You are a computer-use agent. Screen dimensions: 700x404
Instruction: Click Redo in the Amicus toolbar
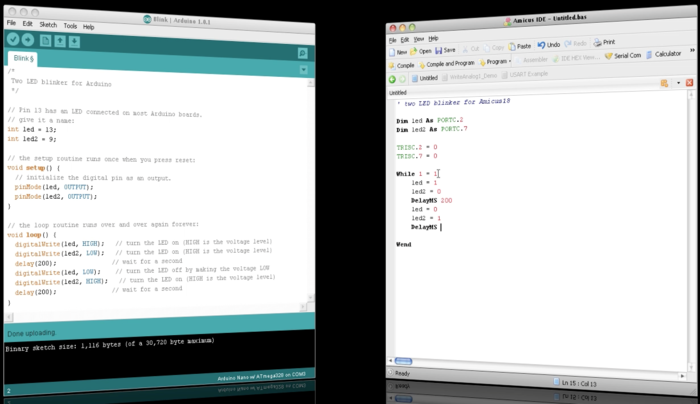(575, 43)
